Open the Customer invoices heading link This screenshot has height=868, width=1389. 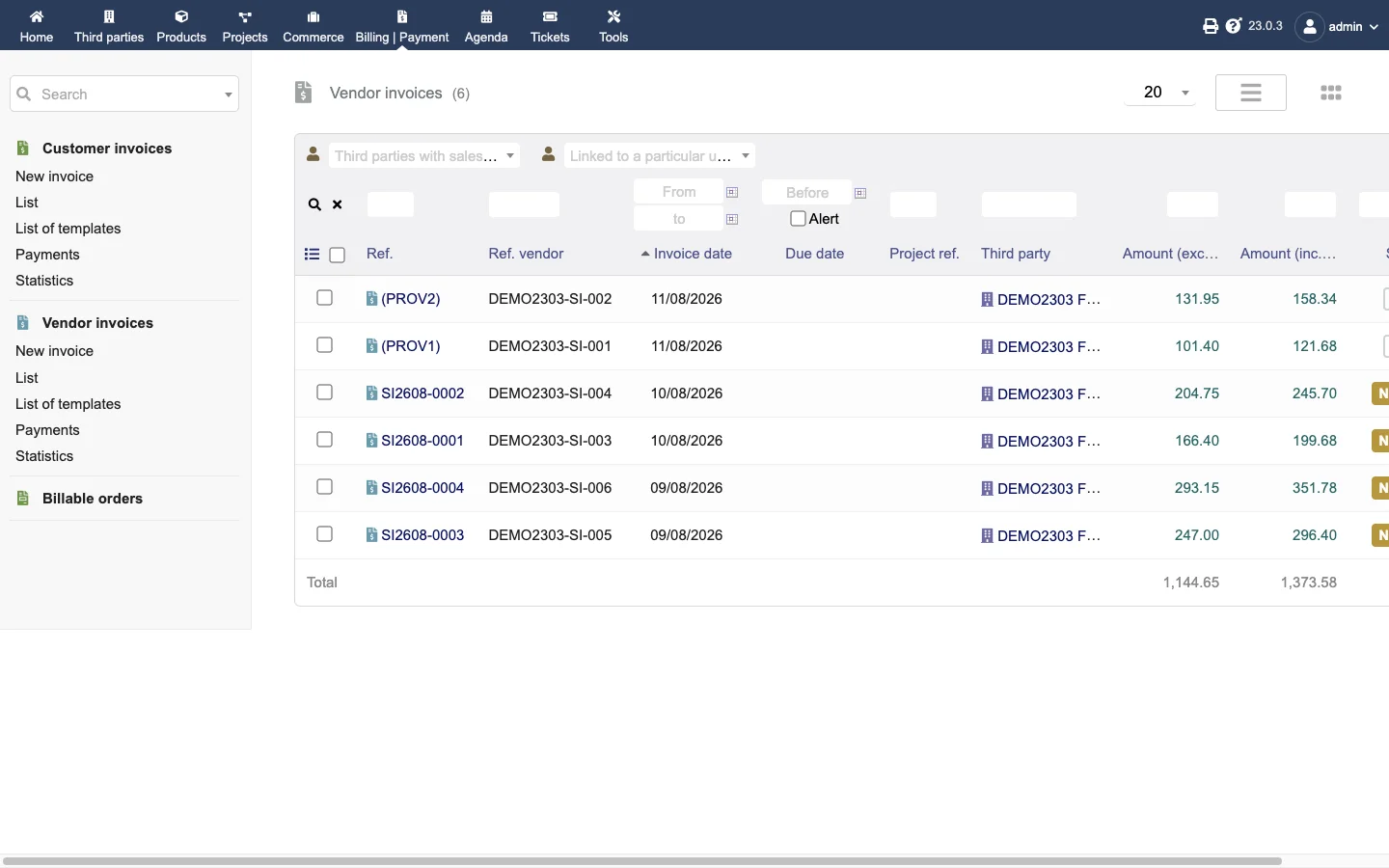pyautogui.click(x=107, y=149)
